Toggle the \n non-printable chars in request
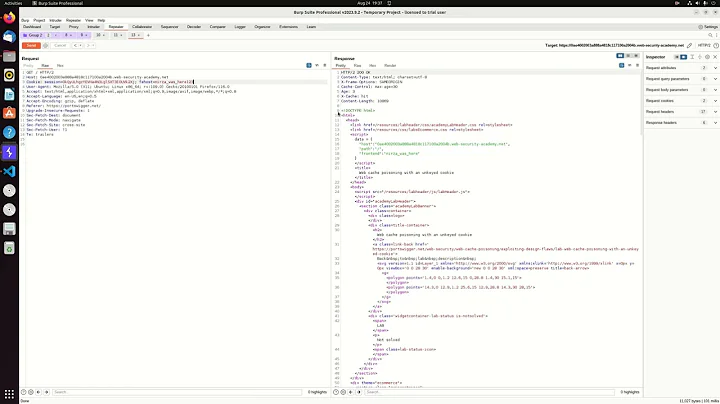The width and height of the screenshot is (720, 404). click(317, 65)
